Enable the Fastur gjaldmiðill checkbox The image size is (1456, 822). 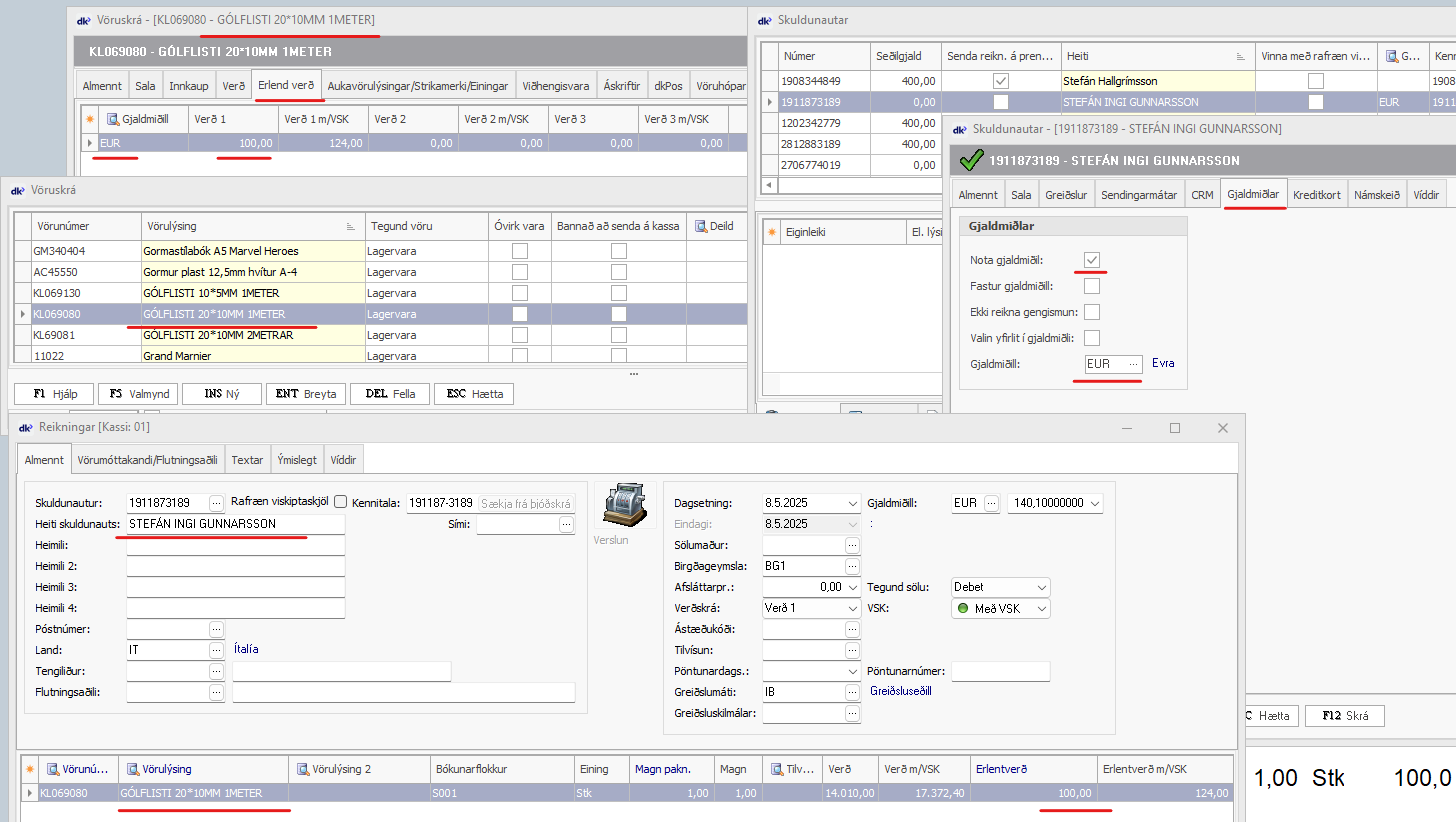[x=1092, y=286]
